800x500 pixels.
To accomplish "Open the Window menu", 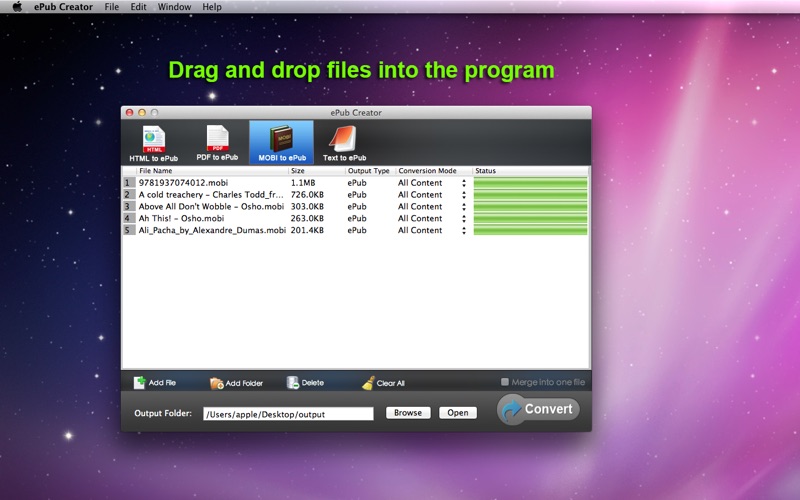I will 174,7.
